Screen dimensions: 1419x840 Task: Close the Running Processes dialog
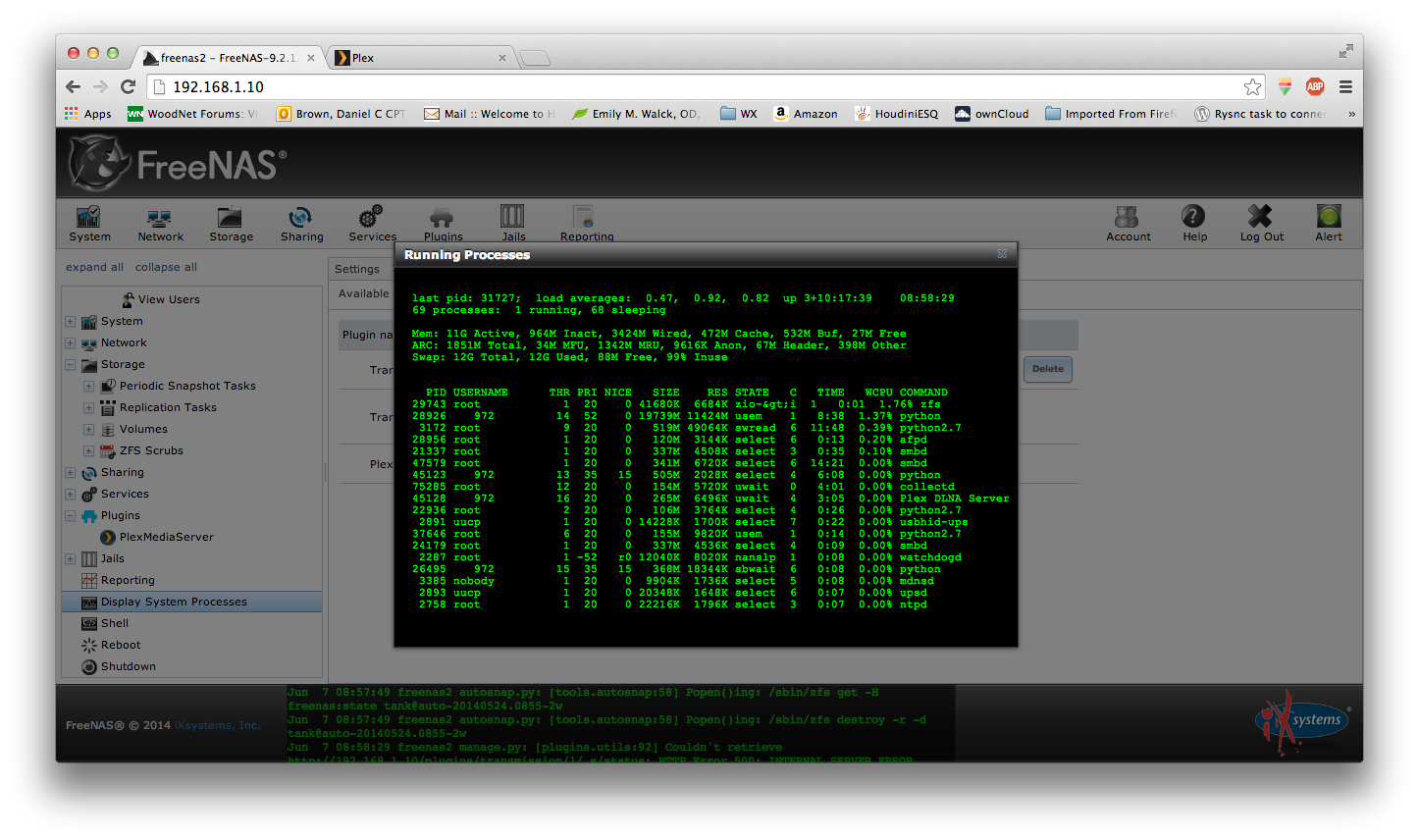1002,254
